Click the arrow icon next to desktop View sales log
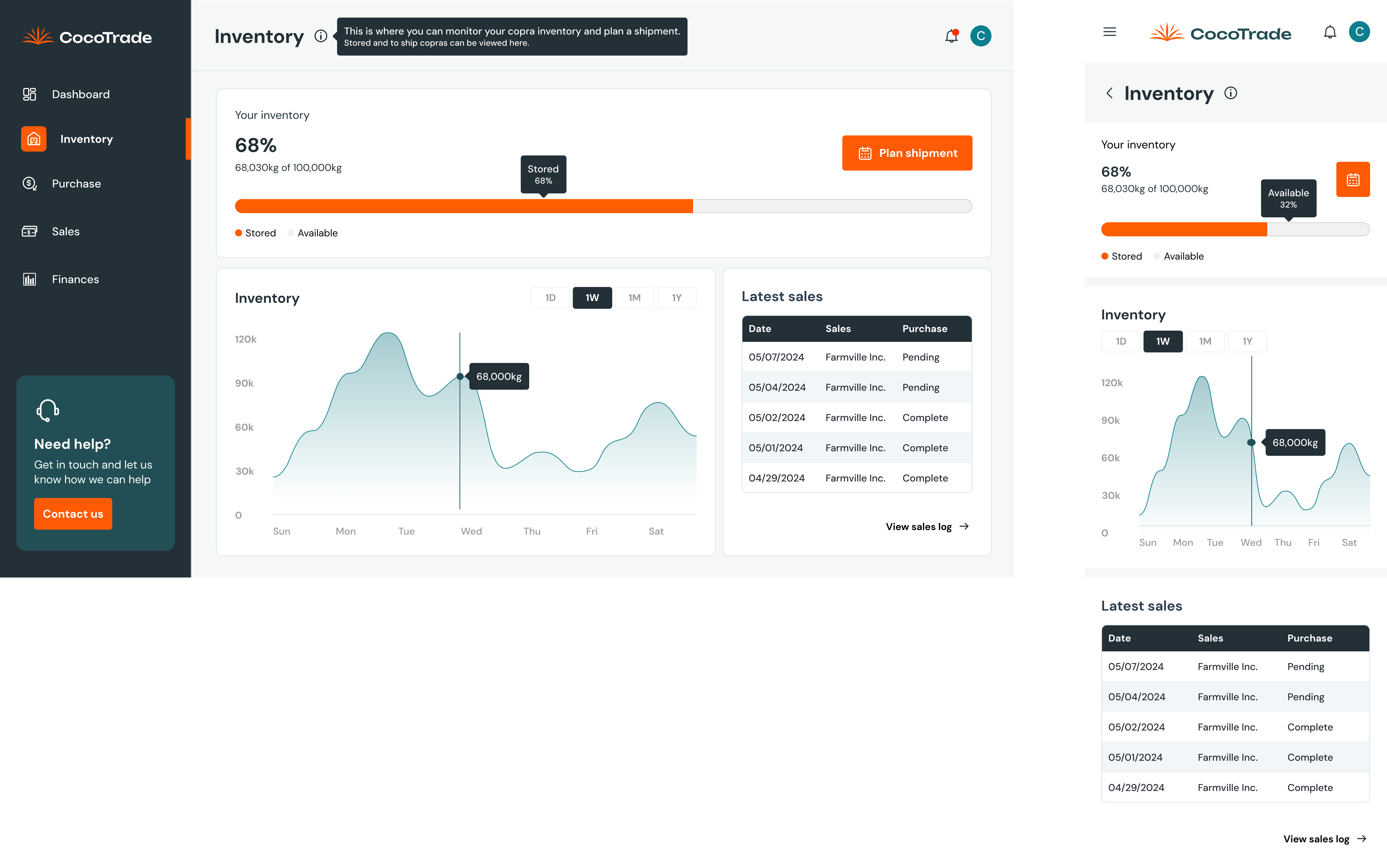The width and height of the screenshot is (1387, 868). [964, 526]
